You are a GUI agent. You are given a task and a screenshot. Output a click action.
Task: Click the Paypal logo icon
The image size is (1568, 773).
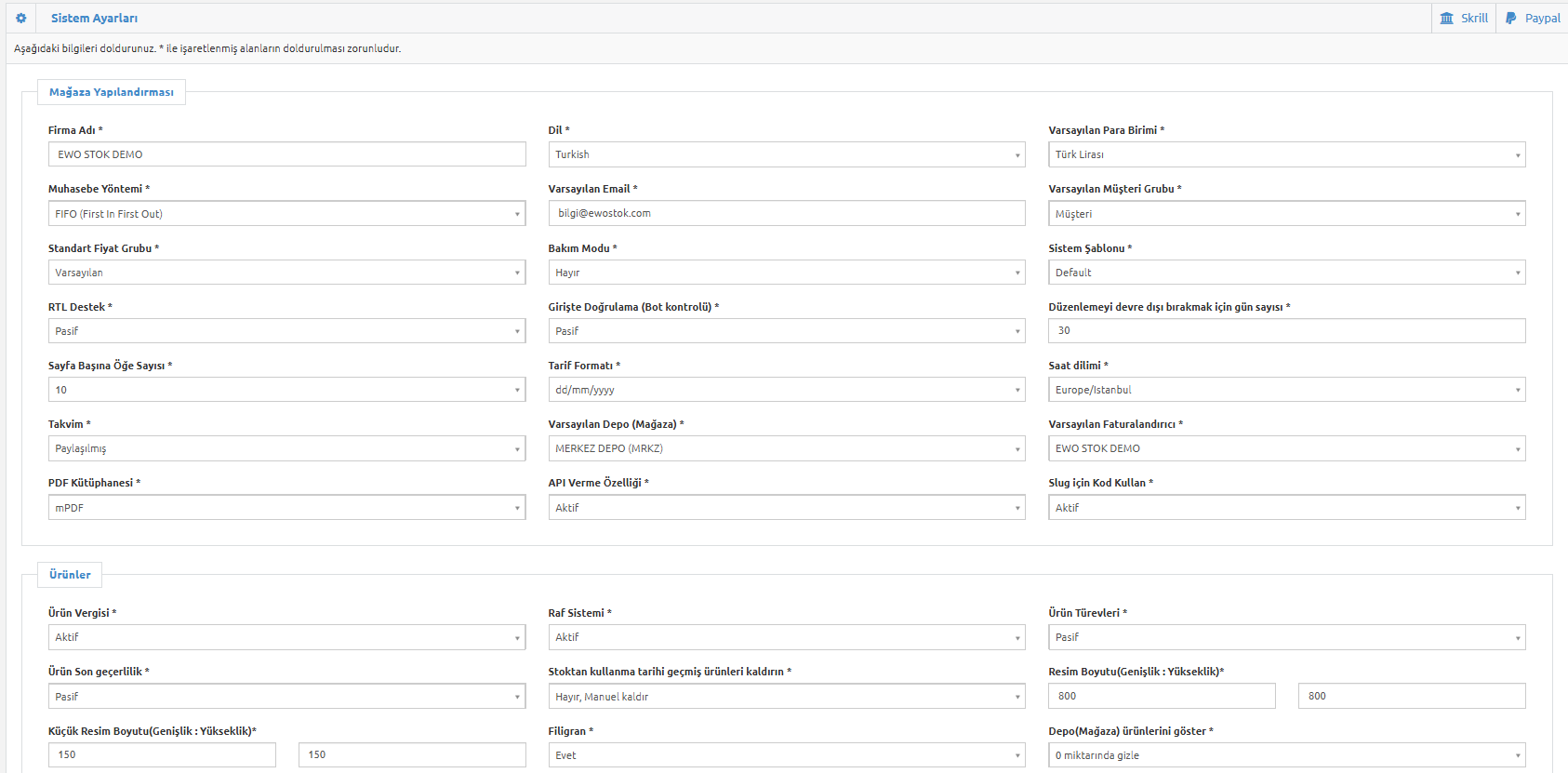pos(1511,18)
